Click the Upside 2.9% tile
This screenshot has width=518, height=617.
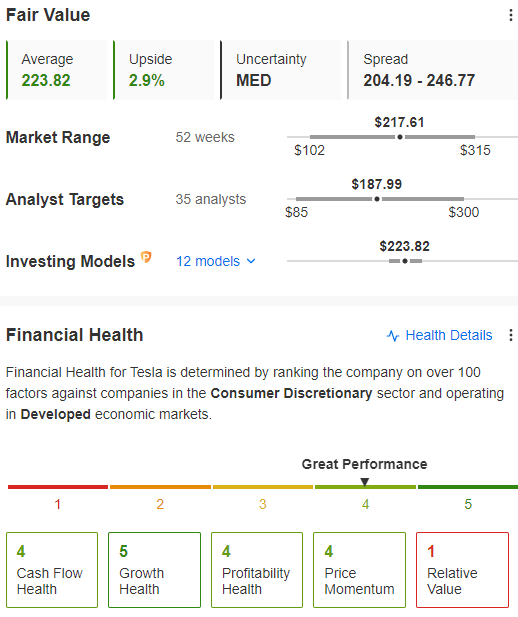tap(164, 70)
